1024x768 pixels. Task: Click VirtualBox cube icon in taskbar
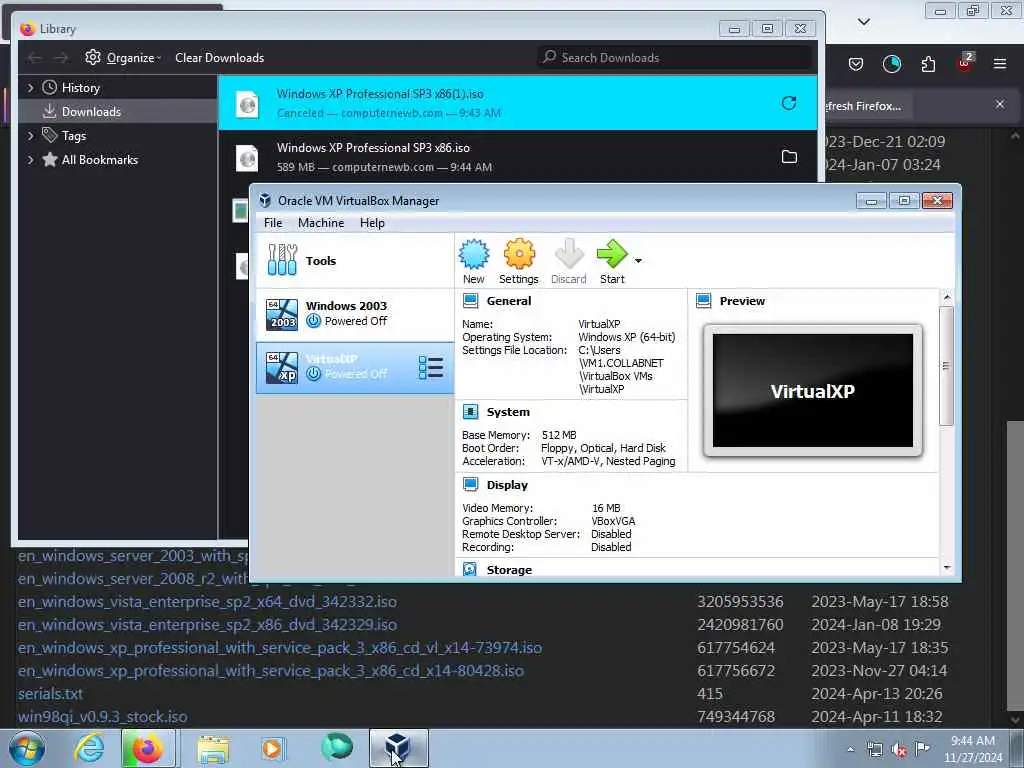398,748
